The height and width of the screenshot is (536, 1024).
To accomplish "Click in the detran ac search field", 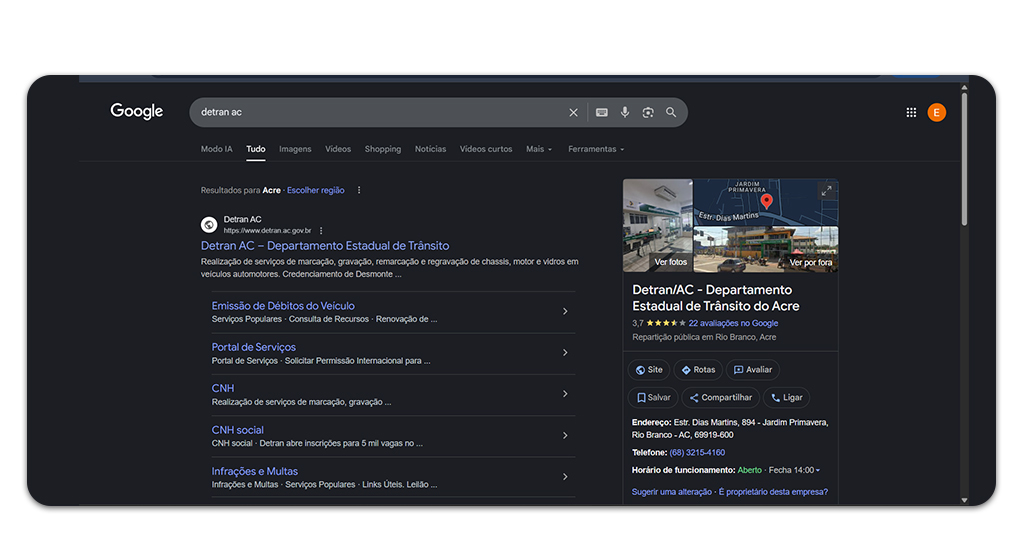I will coord(380,113).
